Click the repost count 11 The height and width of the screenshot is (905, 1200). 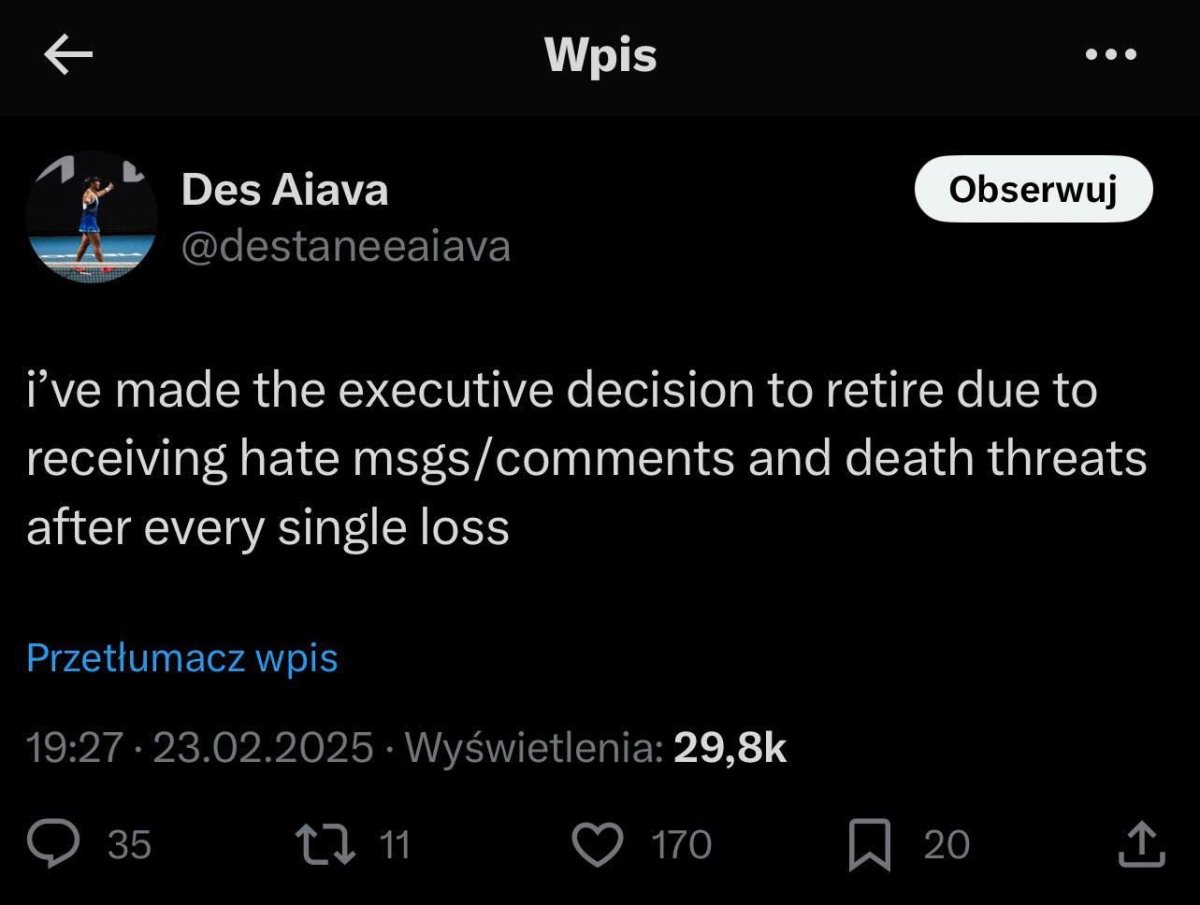click(x=396, y=846)
